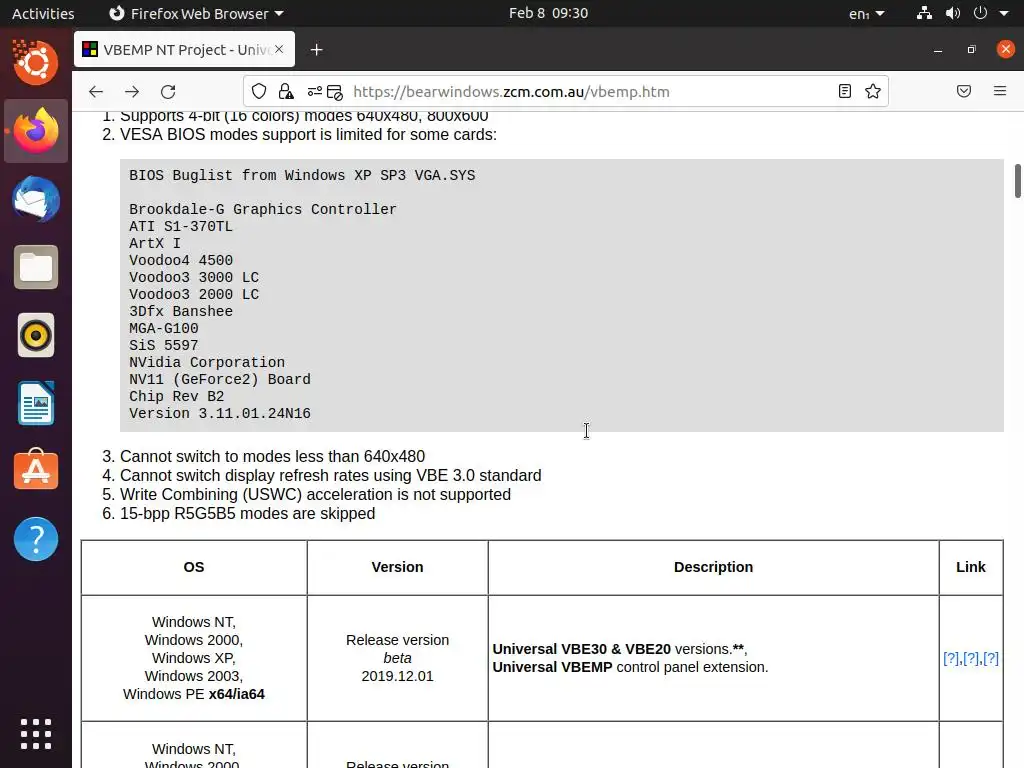Launch Rhythmbox music player
The width and height of the screenshot is (1024, 768).
click(x=36, y=336)
